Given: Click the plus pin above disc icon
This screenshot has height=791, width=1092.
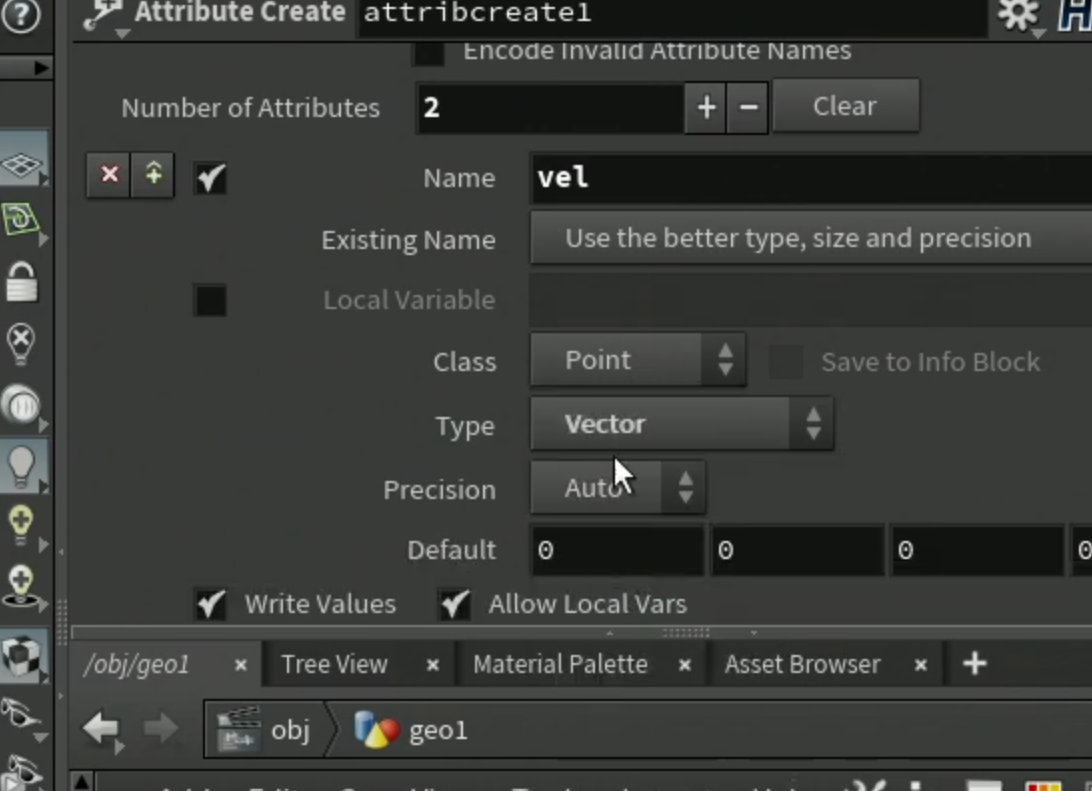Looking at the screenshot, I should pos(21,586).
